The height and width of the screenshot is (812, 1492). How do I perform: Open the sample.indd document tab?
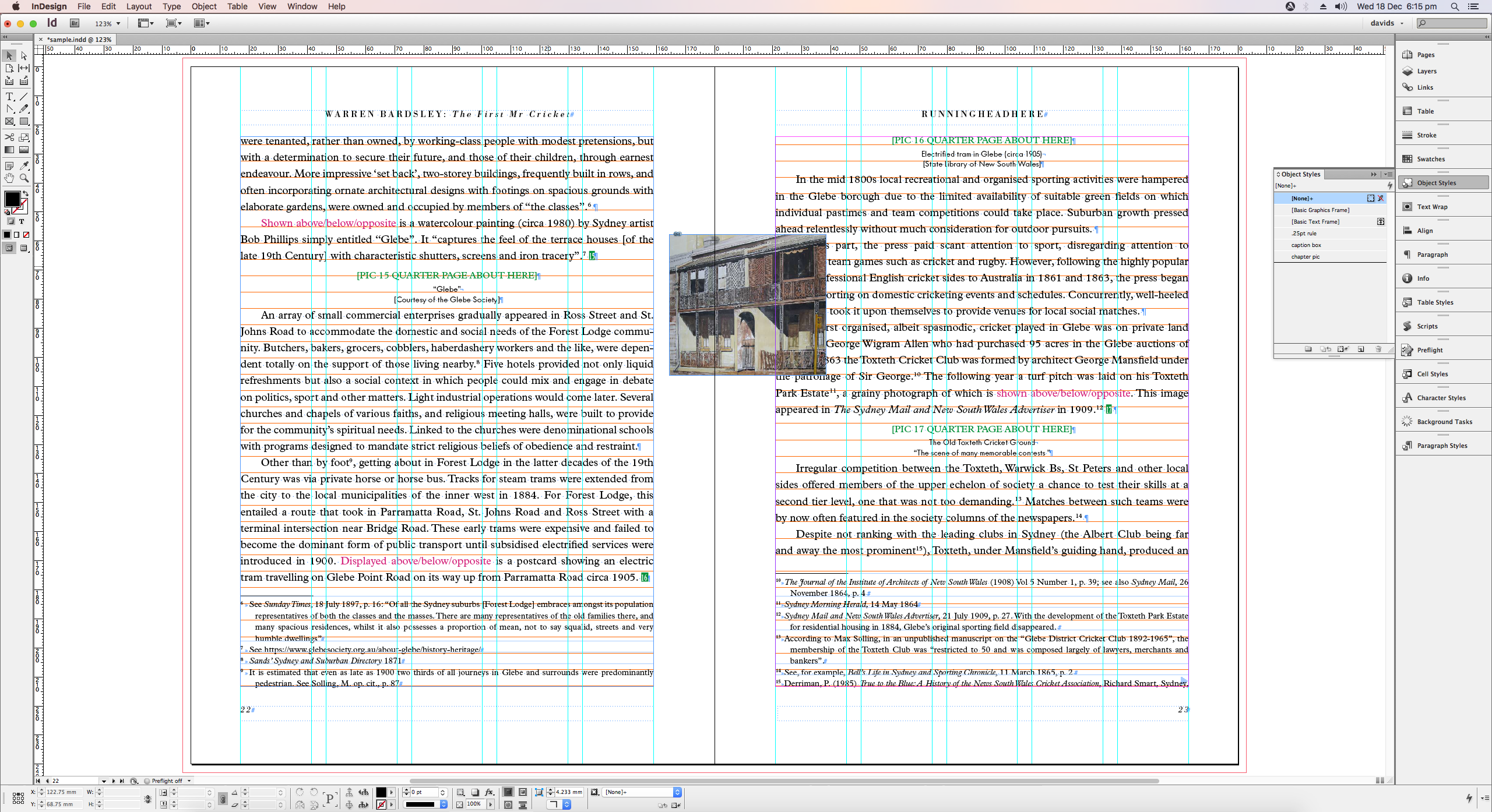click(79, 40)
